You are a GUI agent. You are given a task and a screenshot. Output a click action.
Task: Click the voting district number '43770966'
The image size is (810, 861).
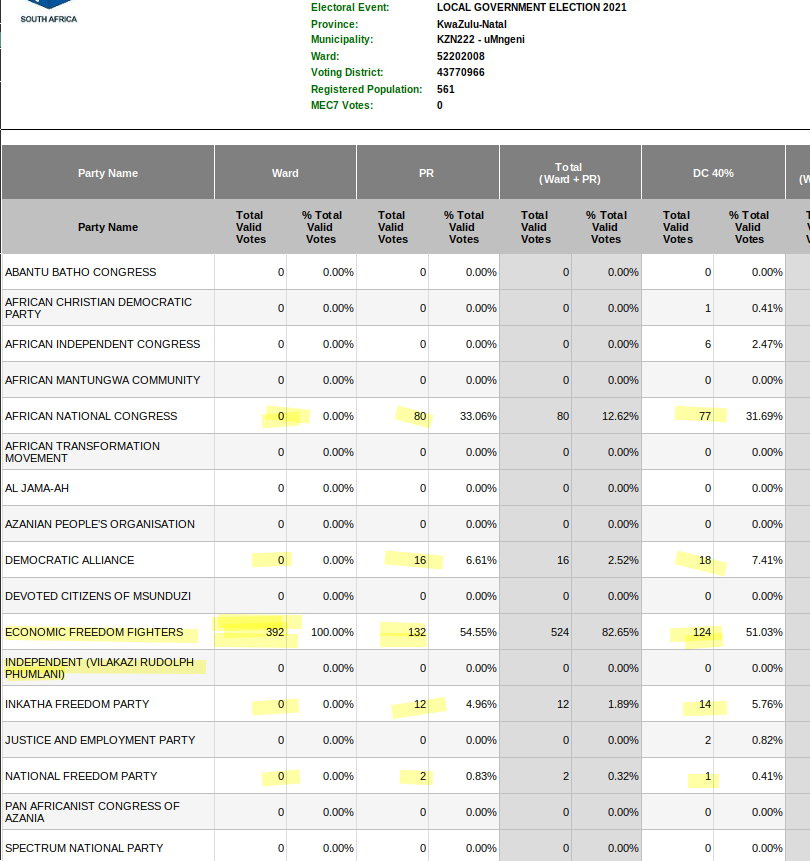coord(460,72)
